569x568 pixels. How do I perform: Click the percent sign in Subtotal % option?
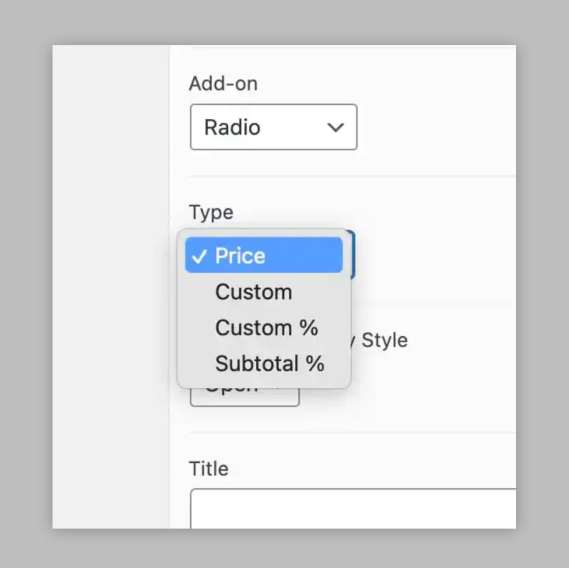[315, 363]
